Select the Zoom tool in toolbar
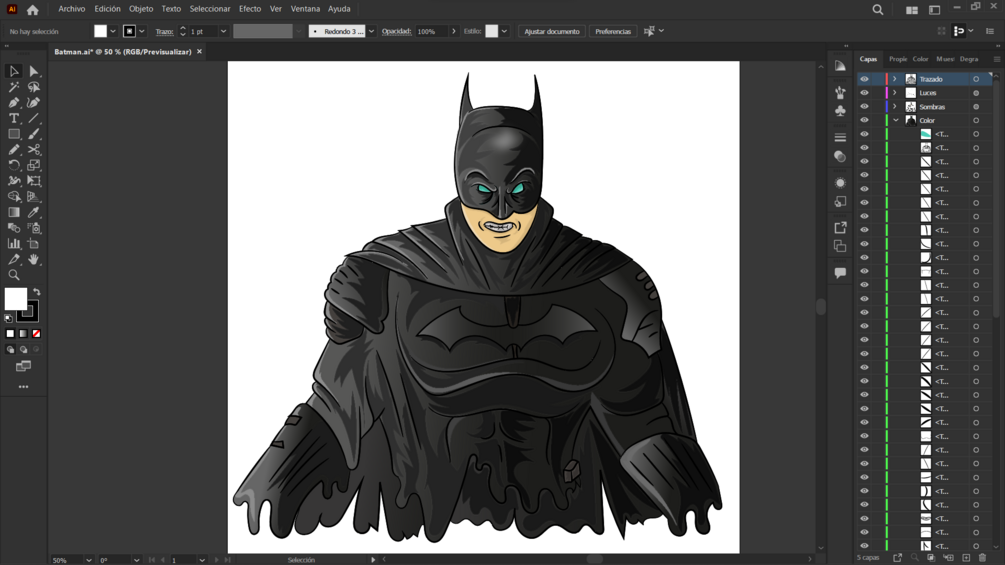The height and width of the screenshot is (565, 1005). [x=14, y=275]
